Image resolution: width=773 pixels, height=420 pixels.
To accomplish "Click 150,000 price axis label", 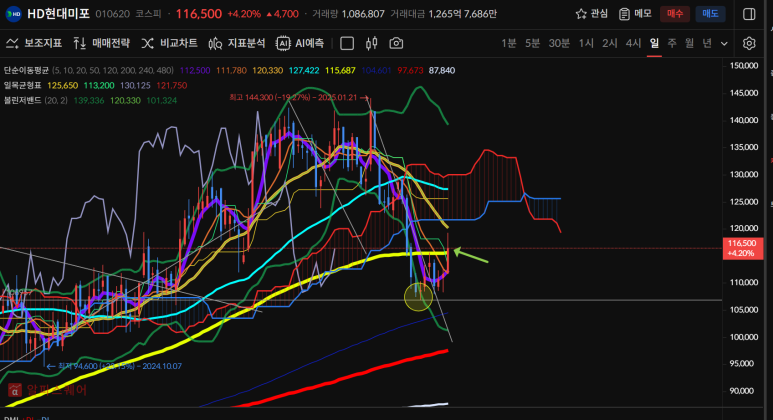I will [x=743, y=66].
